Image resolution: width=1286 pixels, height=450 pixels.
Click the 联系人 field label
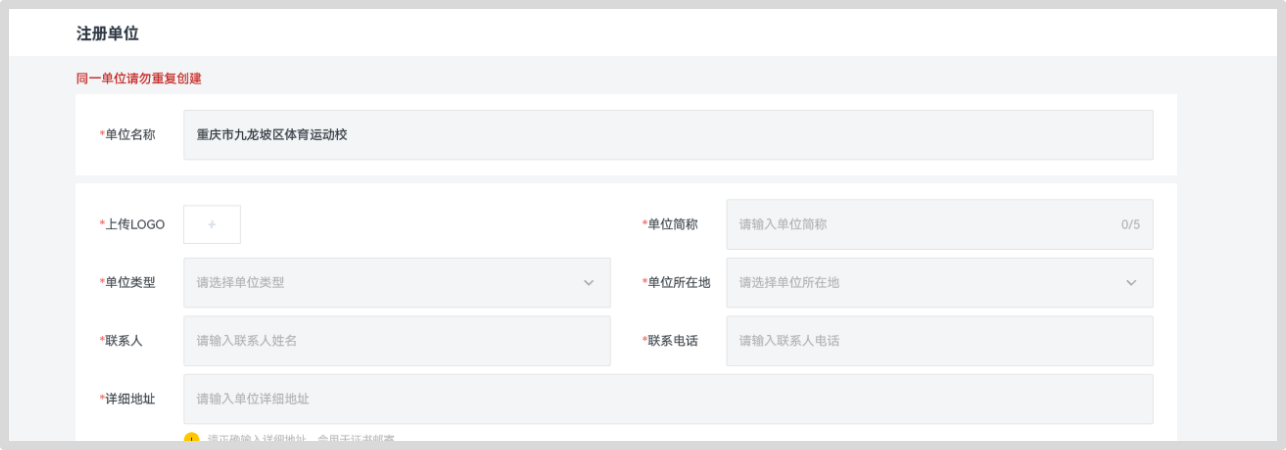[123, 341]
